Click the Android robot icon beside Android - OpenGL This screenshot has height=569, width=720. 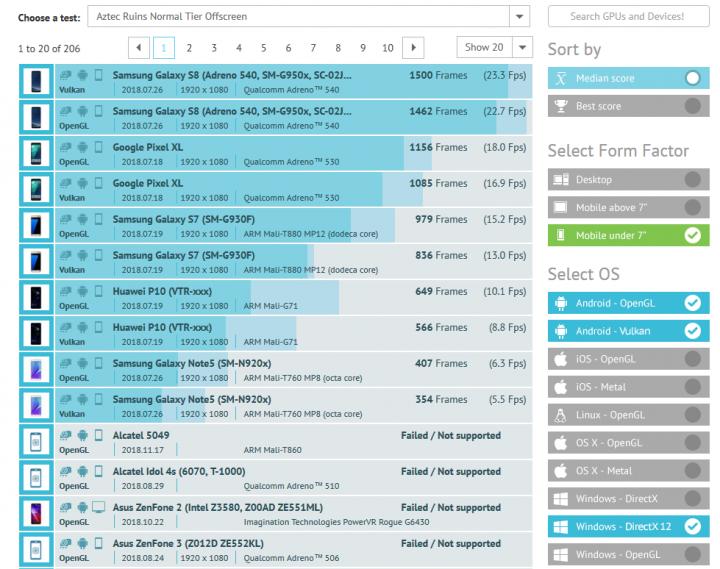(x=561, y=303)
